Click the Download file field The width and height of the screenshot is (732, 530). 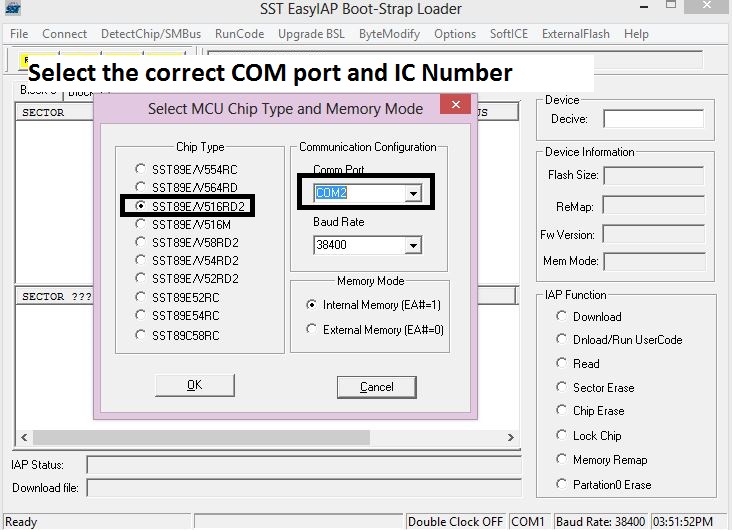pyautogui.click(x=304, y=488)
